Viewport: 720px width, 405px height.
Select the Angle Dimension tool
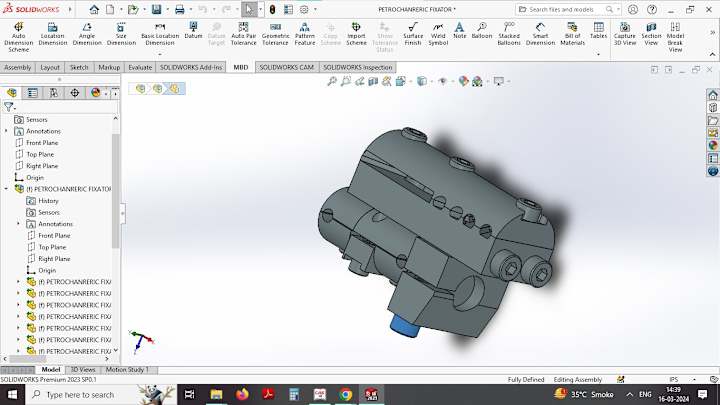[87, 34]
